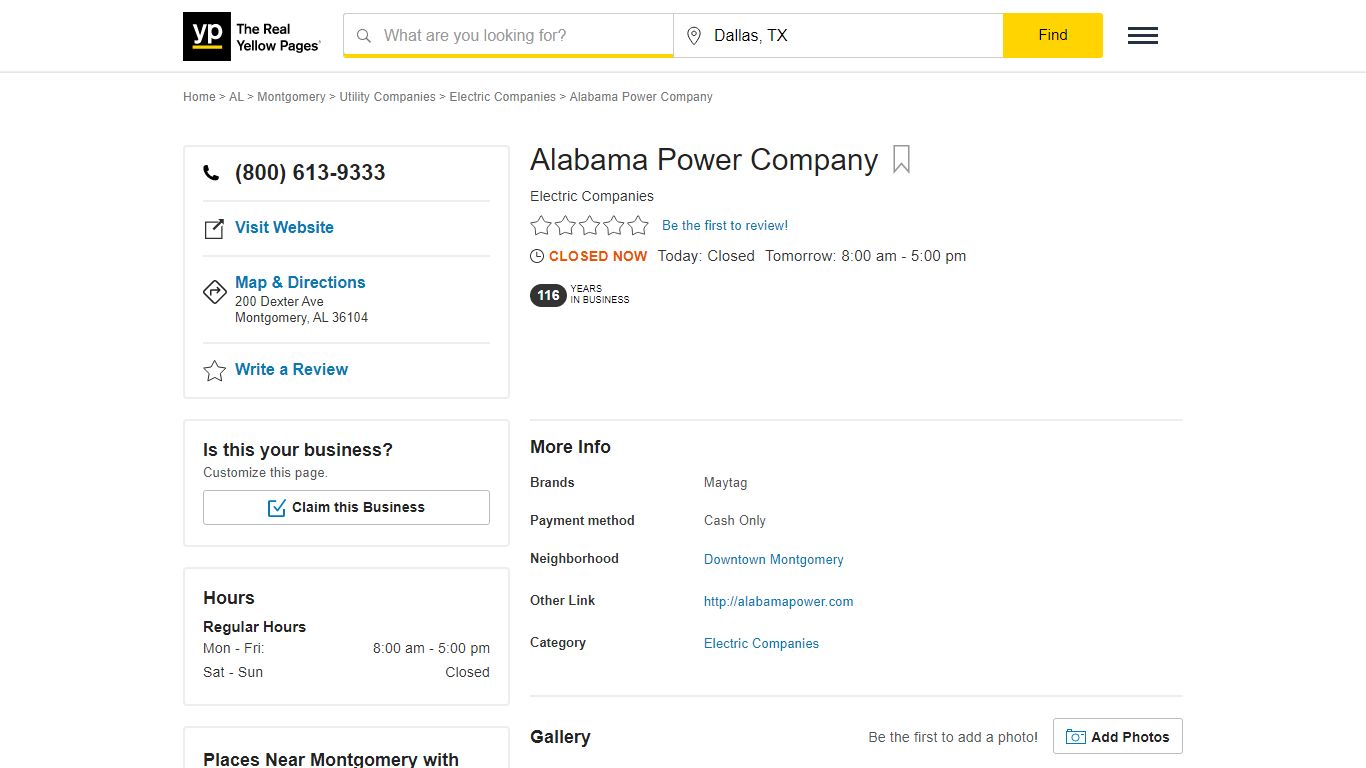Click the More Info heading

[570, 447]
